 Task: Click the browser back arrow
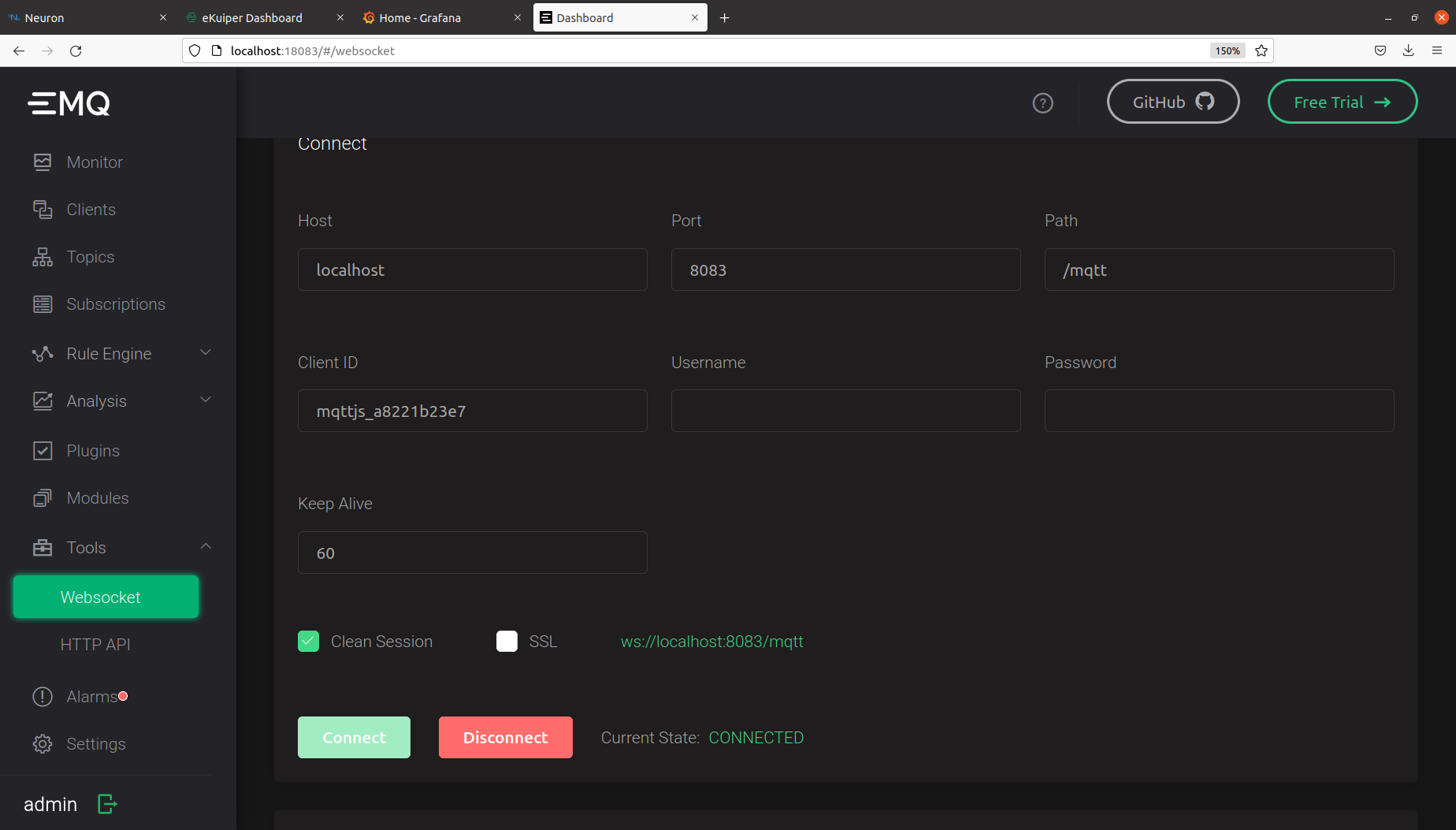pyautogui.click(x=19, y=50)
